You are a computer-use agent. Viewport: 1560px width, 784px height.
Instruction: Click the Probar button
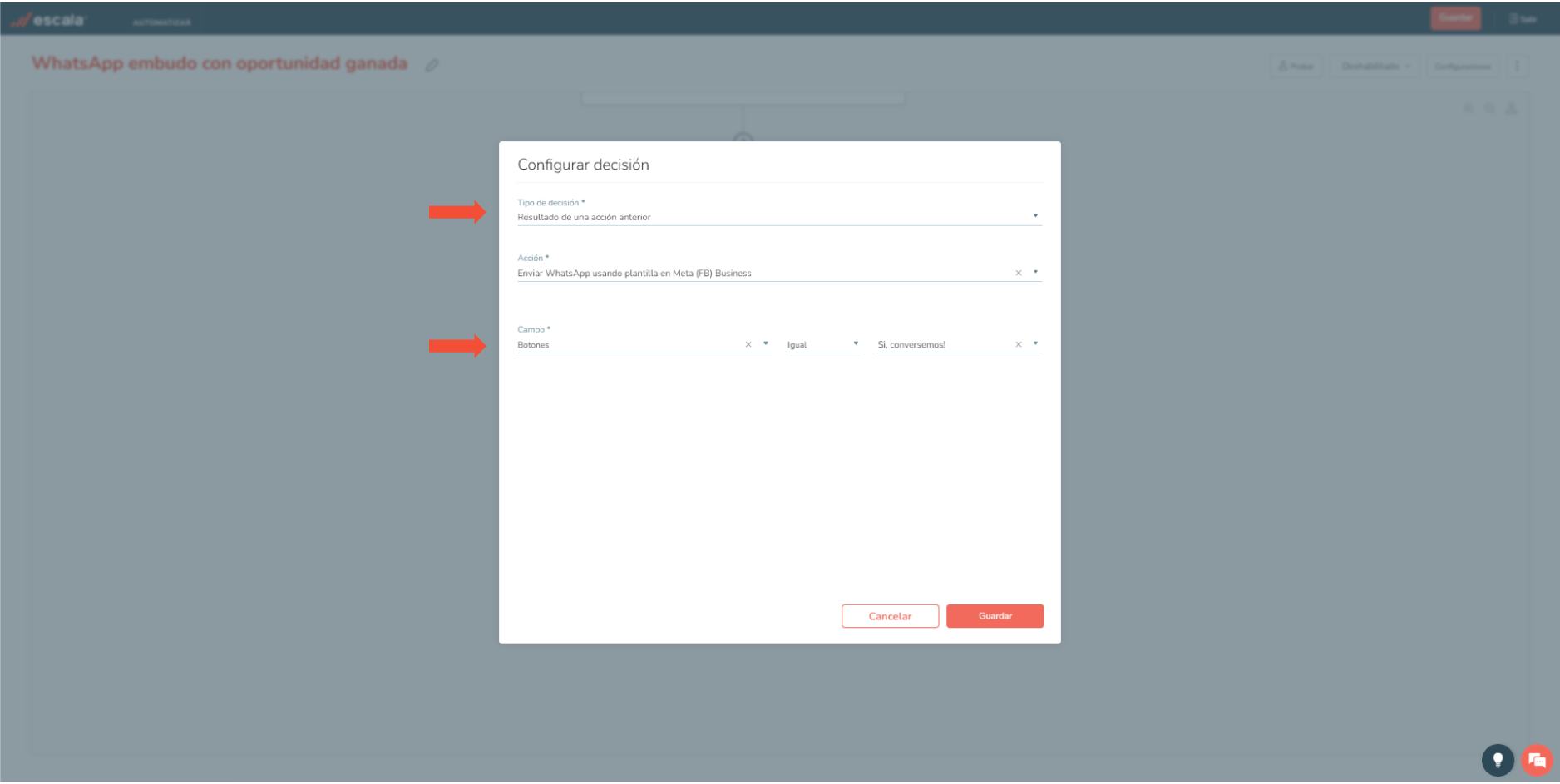(1296, 66)
